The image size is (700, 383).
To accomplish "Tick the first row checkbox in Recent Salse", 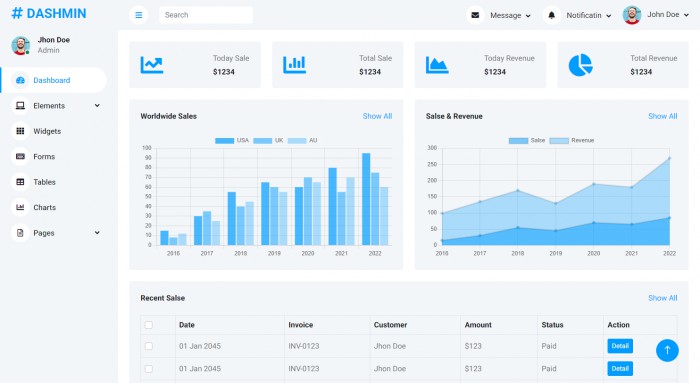I will pos(149,346).
